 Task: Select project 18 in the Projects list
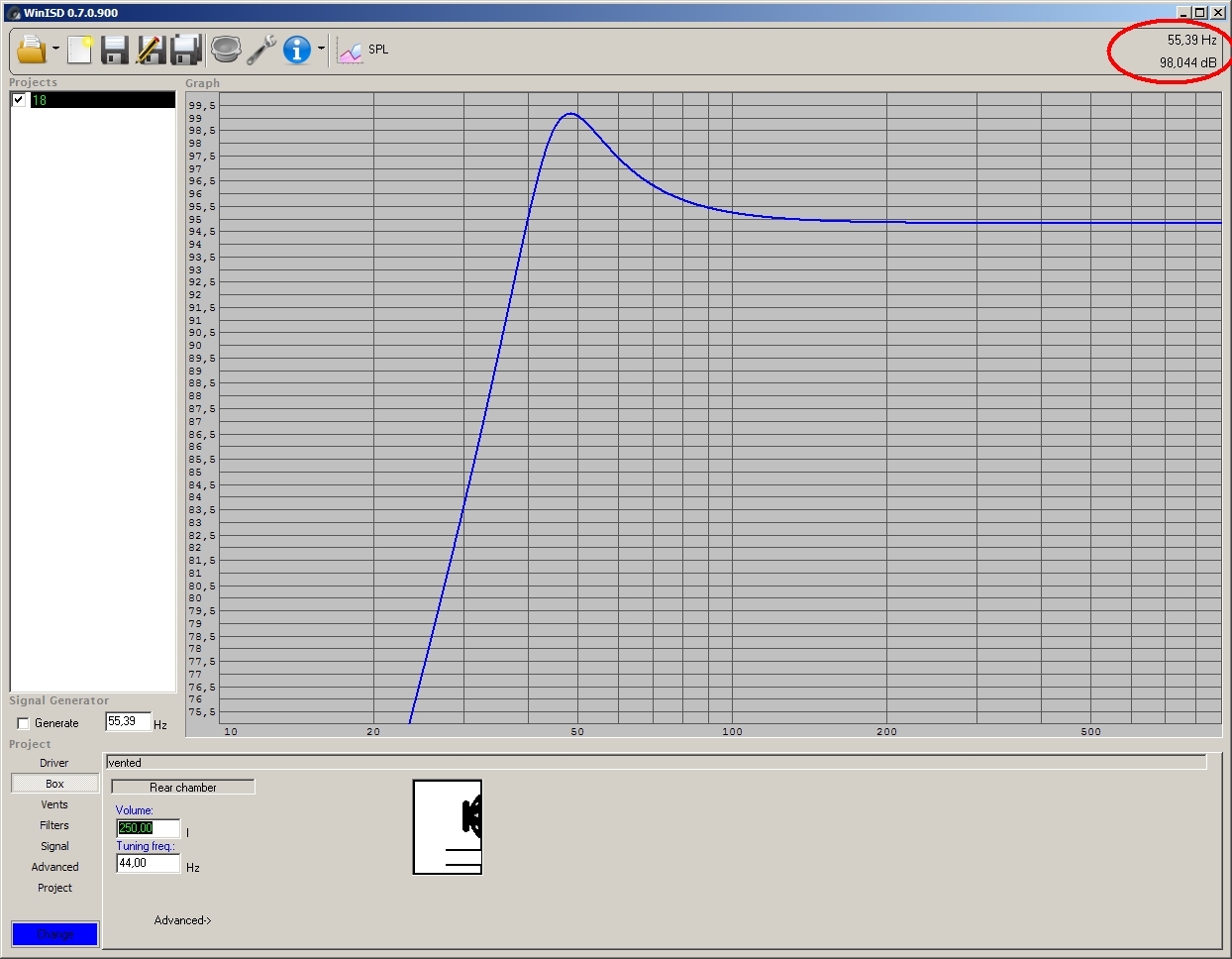click(102, 100)
